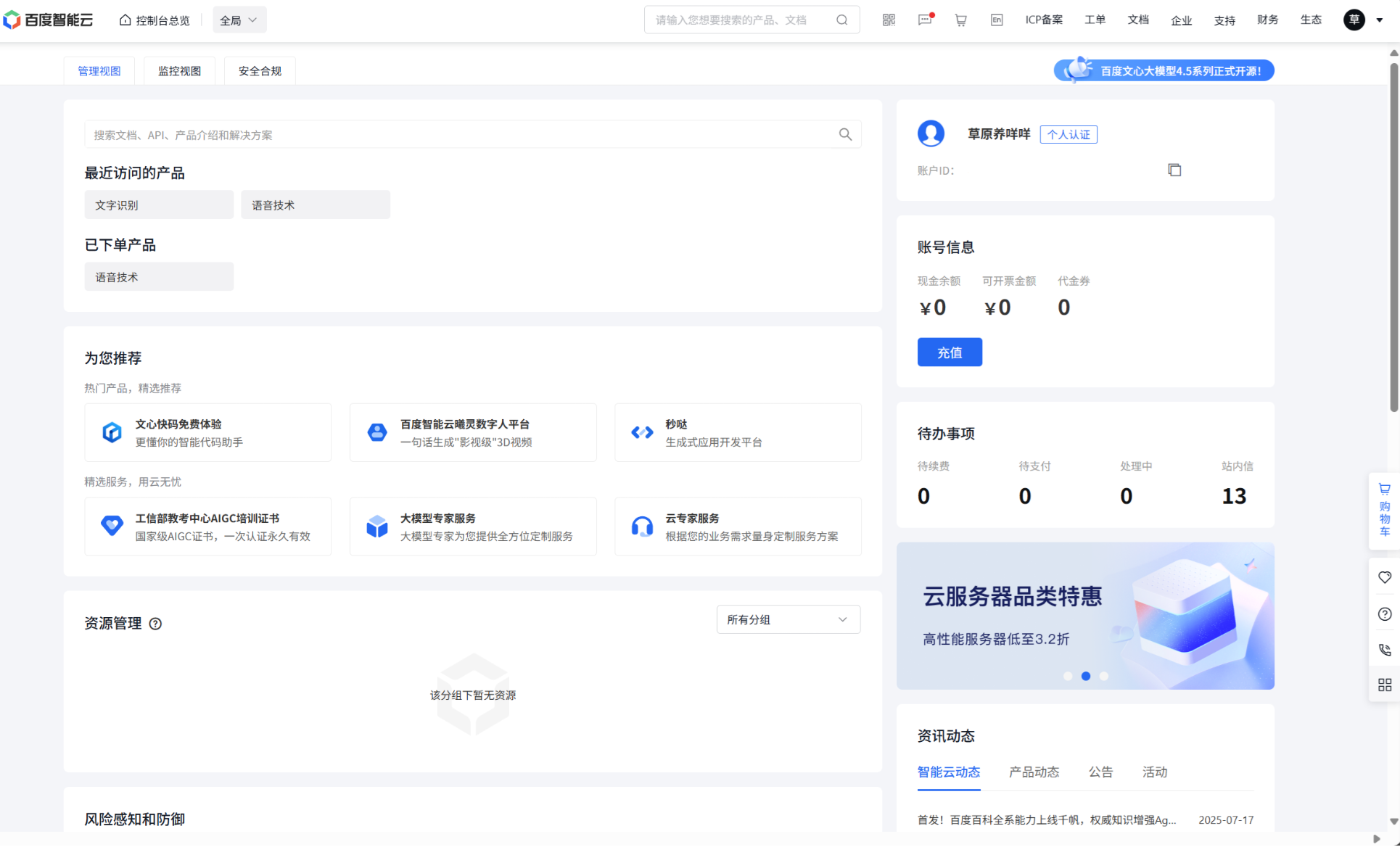Select the 智能云动态 news tab

(x=948, y=772)
